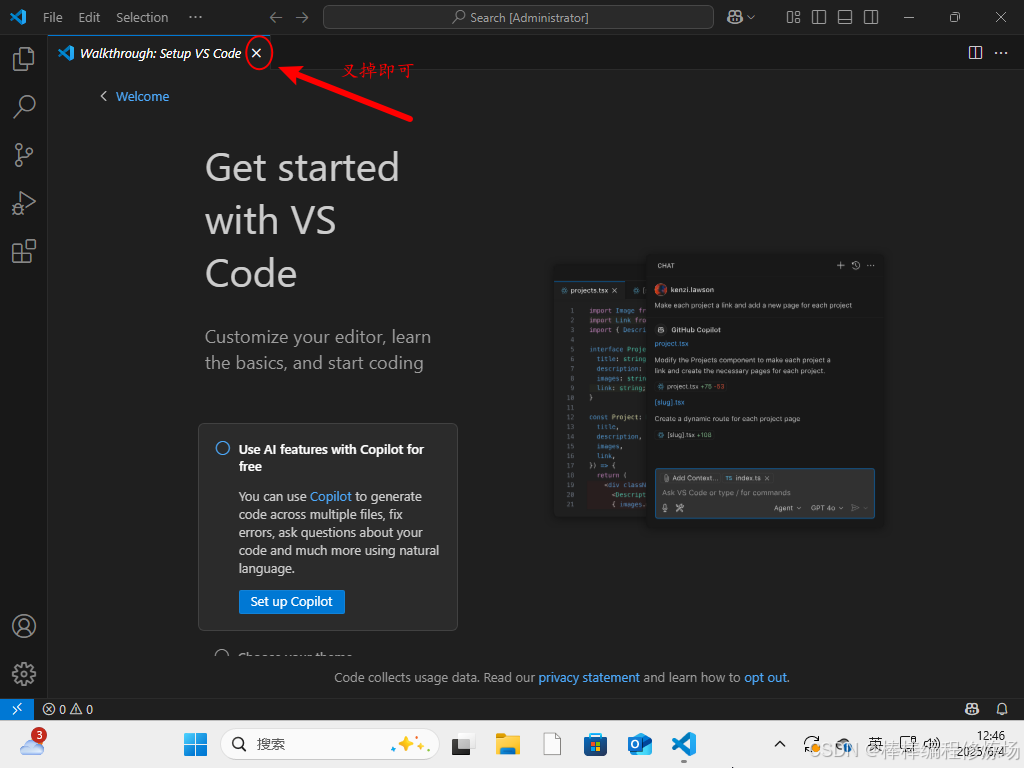Screen dimensions: 1024x768
Task: Select the Walkthrough: Setup VS Code tab
Action: pos(160,53)
